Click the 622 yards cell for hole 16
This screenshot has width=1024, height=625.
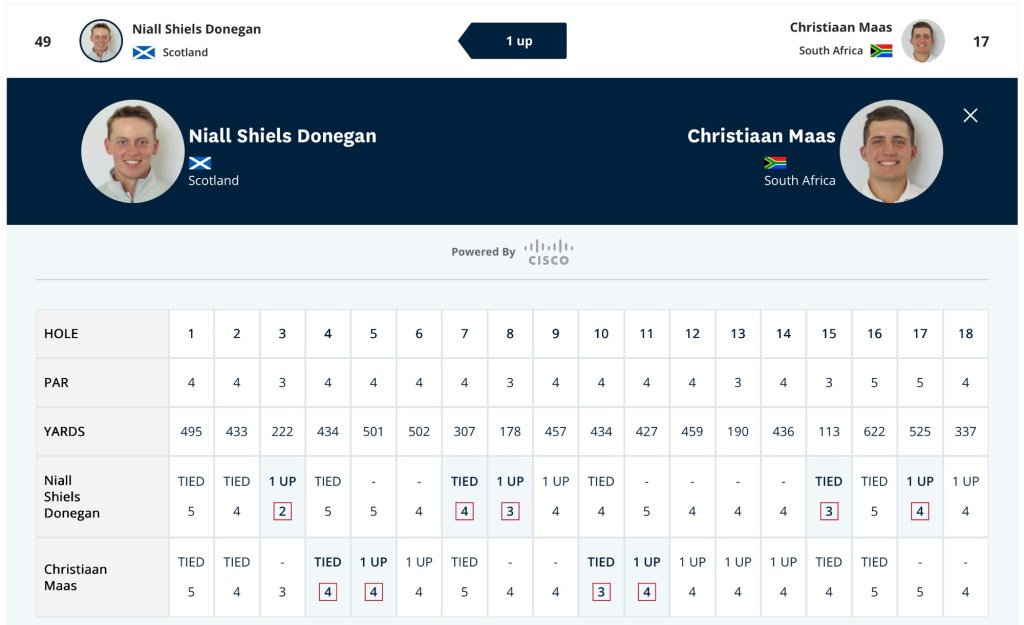[x=874, y=432]
